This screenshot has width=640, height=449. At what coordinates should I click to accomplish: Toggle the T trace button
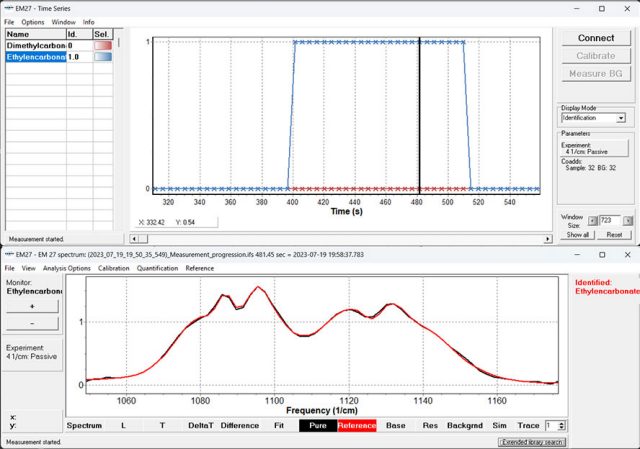coord(162,425)
